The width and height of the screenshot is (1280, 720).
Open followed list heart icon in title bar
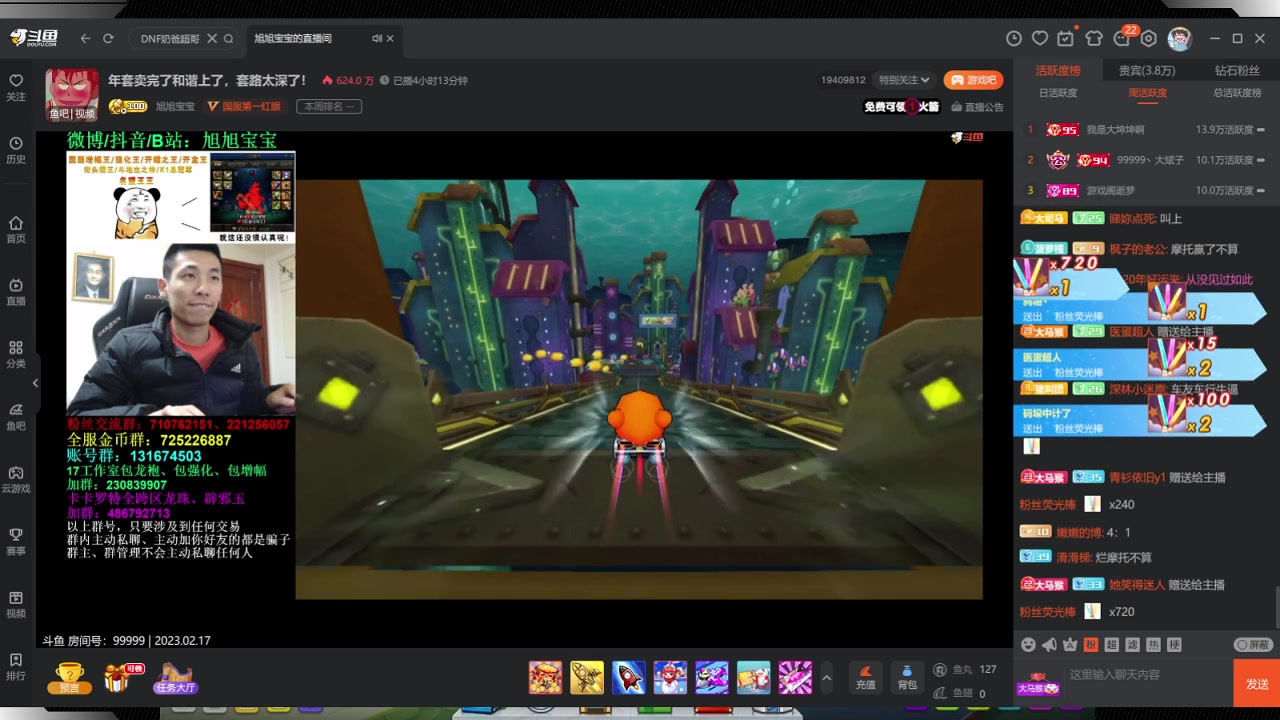[1040, 38]
